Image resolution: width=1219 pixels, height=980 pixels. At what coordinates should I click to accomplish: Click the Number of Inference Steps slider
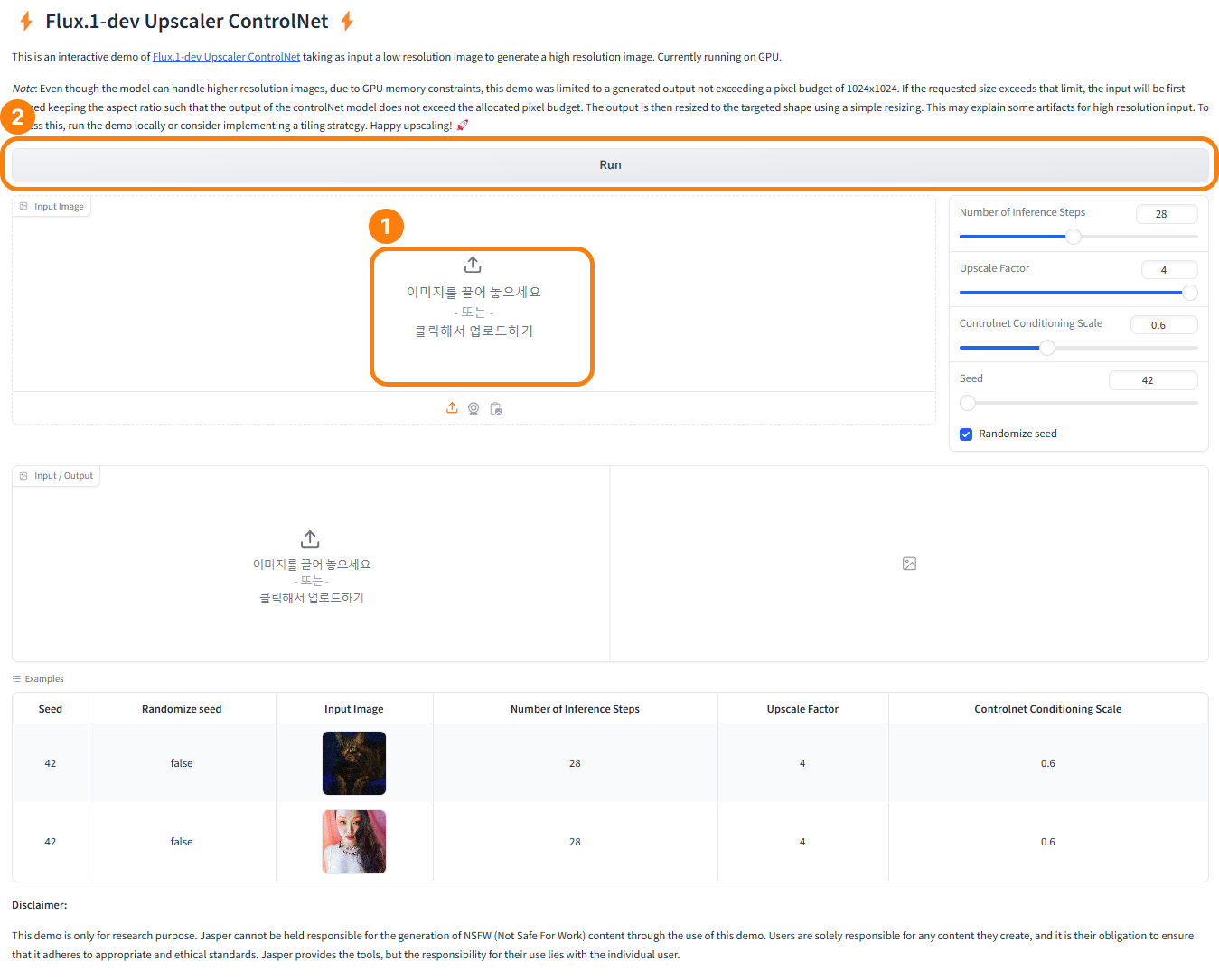(1079, 237)
